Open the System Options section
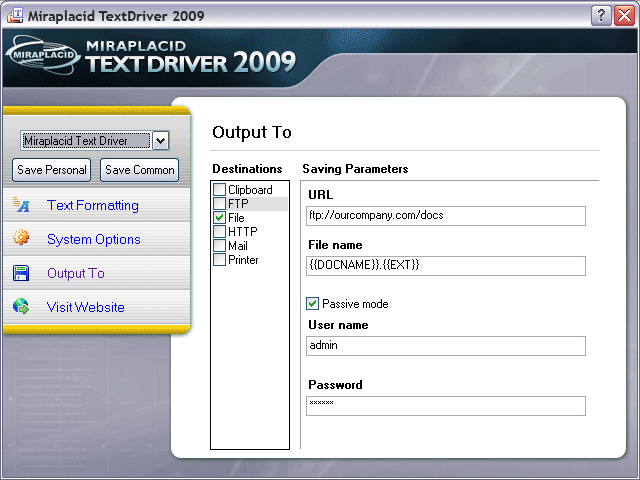640x480 pixels. [x=93, y=239]
